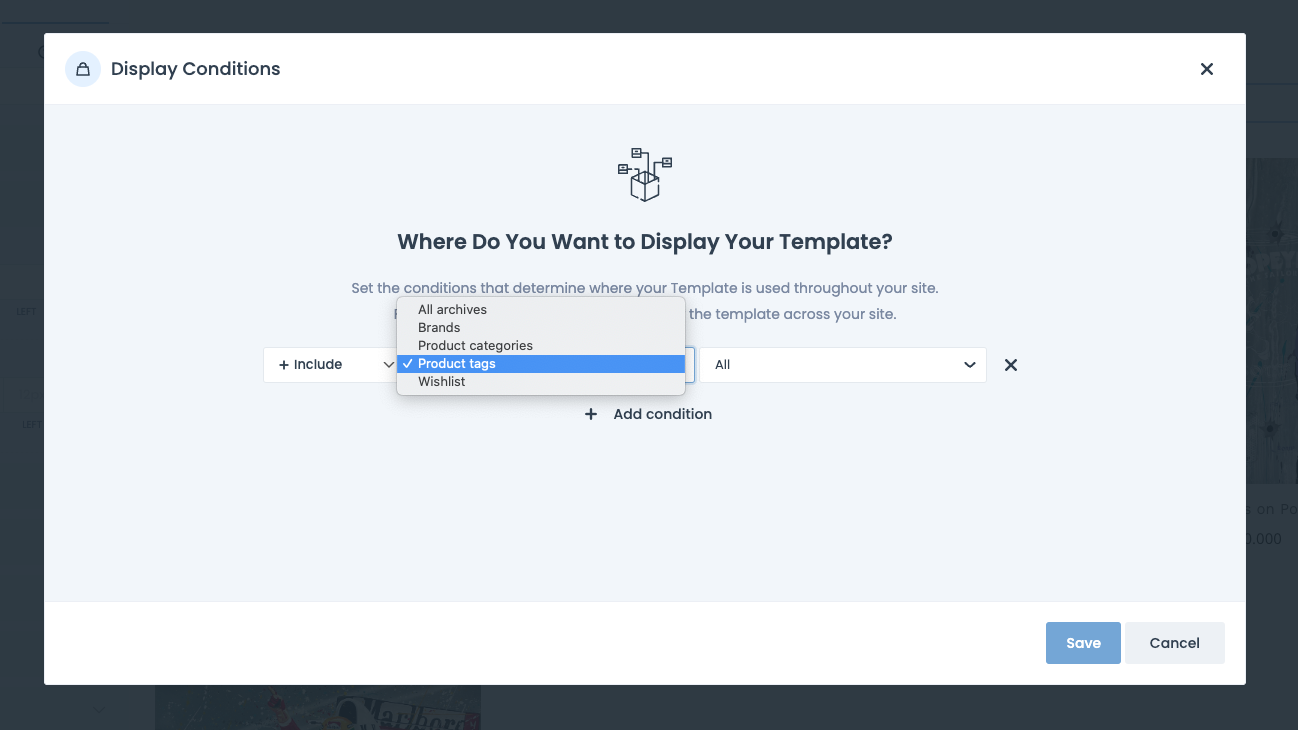Click the bag icon beside Display Conditions
The image size is (1298, 730).
83,69
